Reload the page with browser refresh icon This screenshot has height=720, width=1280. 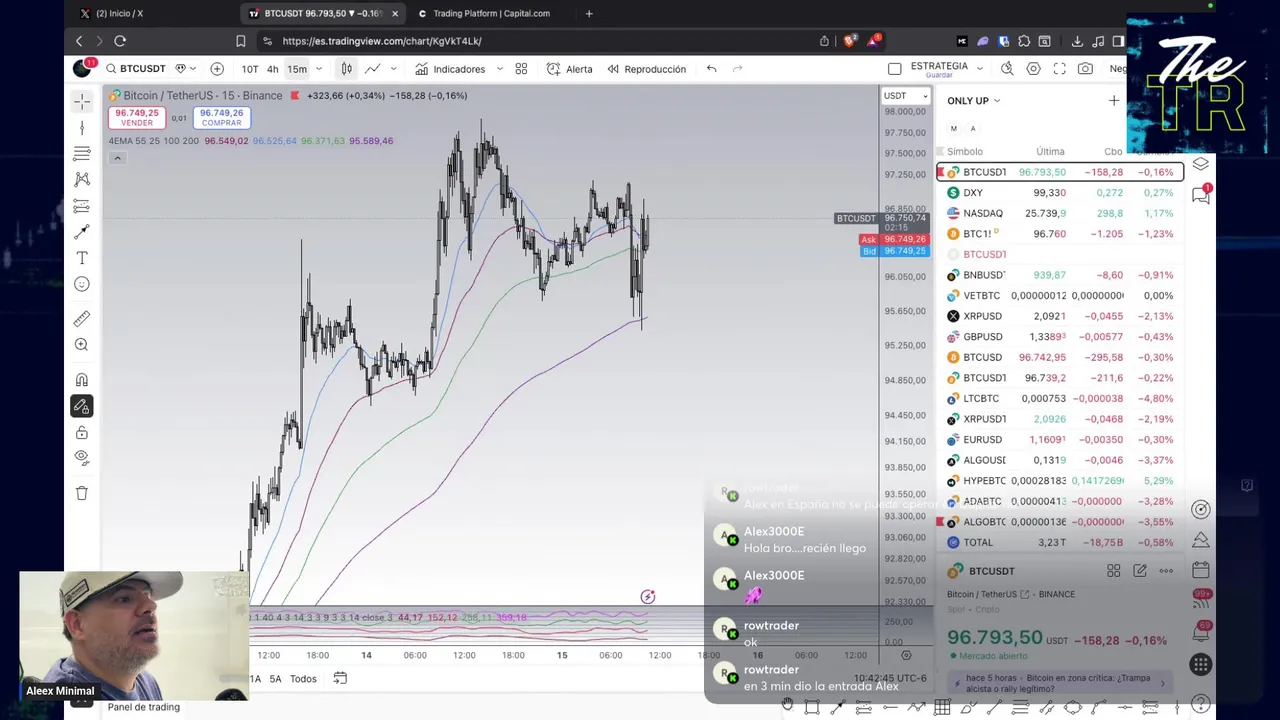120,41
